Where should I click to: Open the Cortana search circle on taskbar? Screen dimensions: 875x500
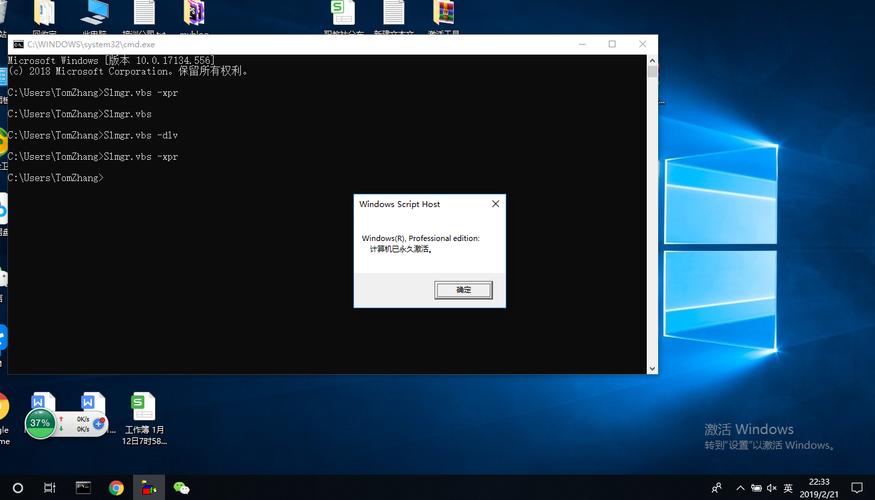(18, 488)
